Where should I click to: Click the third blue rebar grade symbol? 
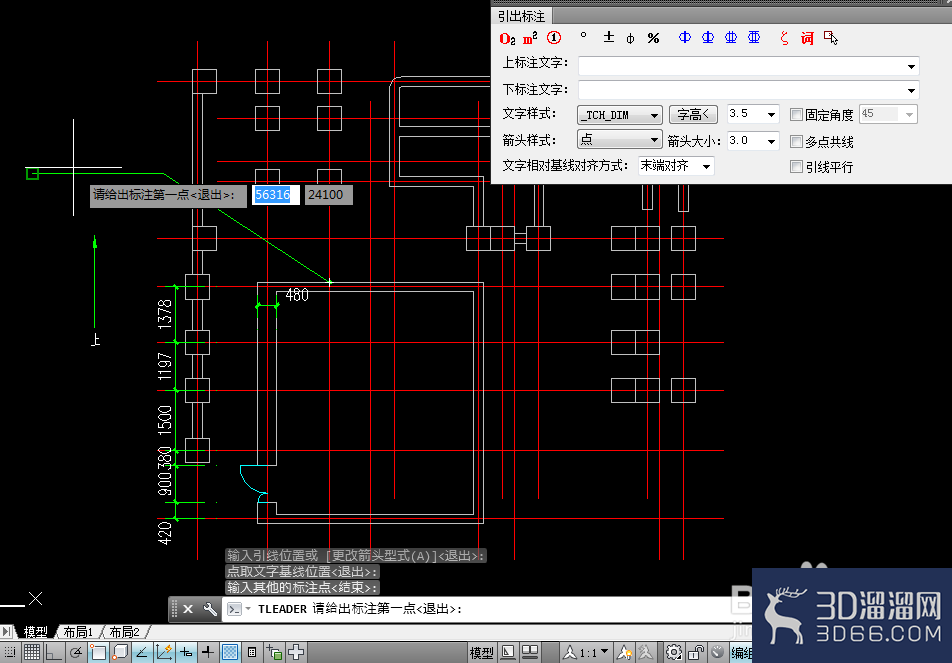pos(731,37)
